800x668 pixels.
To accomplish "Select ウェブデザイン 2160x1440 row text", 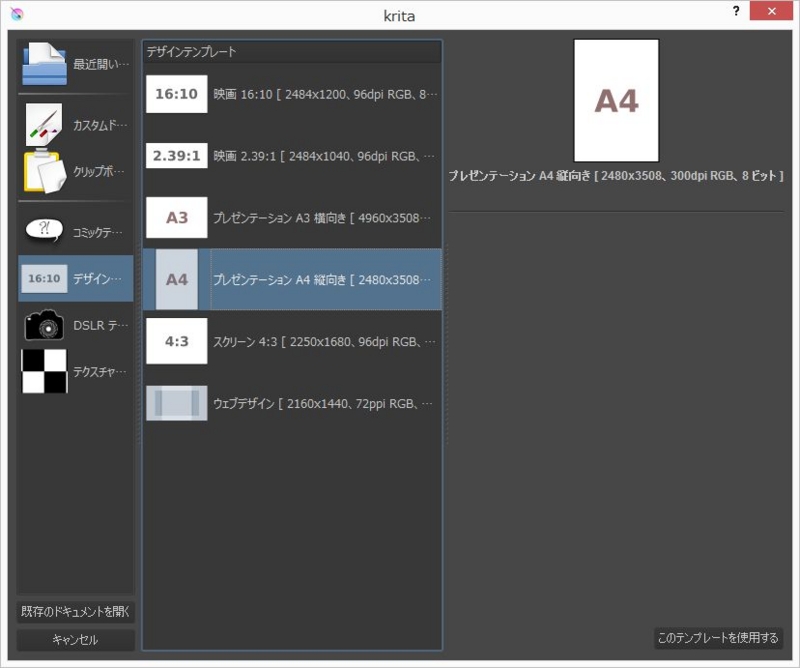I will click(x=322, y=404).
